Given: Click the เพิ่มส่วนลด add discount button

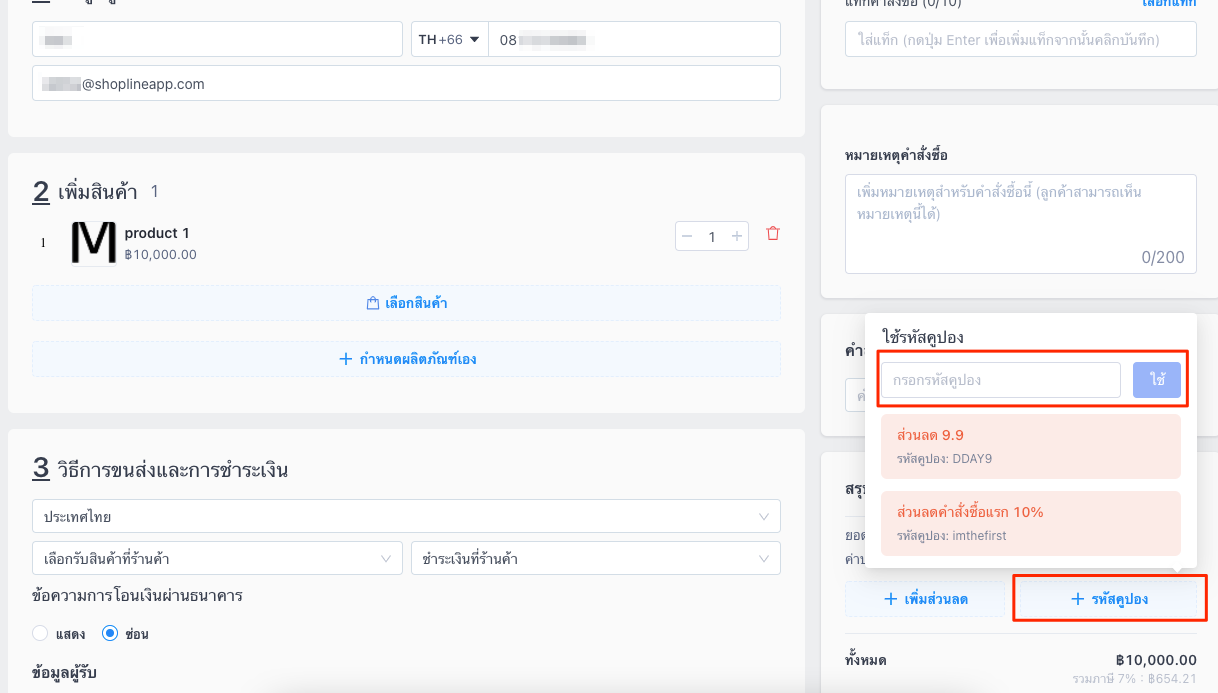Looking at the screenshot, I should pyautogui.click(x=925, y=599).
